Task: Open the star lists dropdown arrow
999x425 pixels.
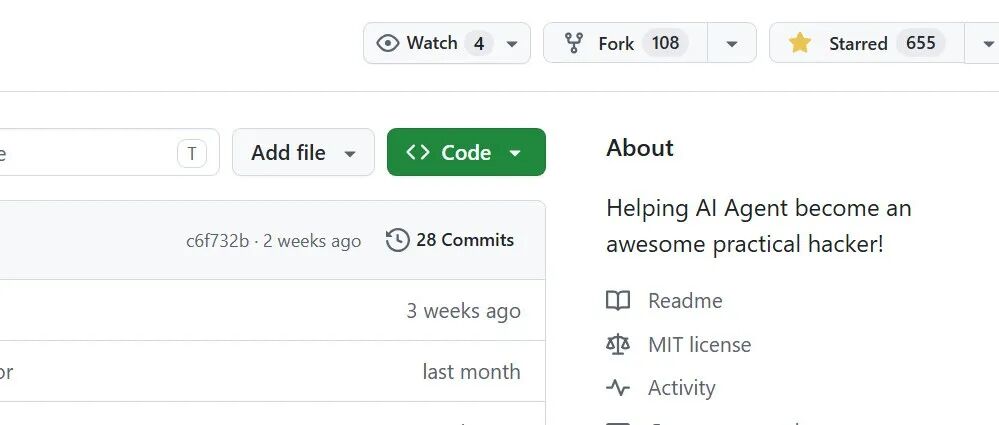Action: [x=988, y=44]
